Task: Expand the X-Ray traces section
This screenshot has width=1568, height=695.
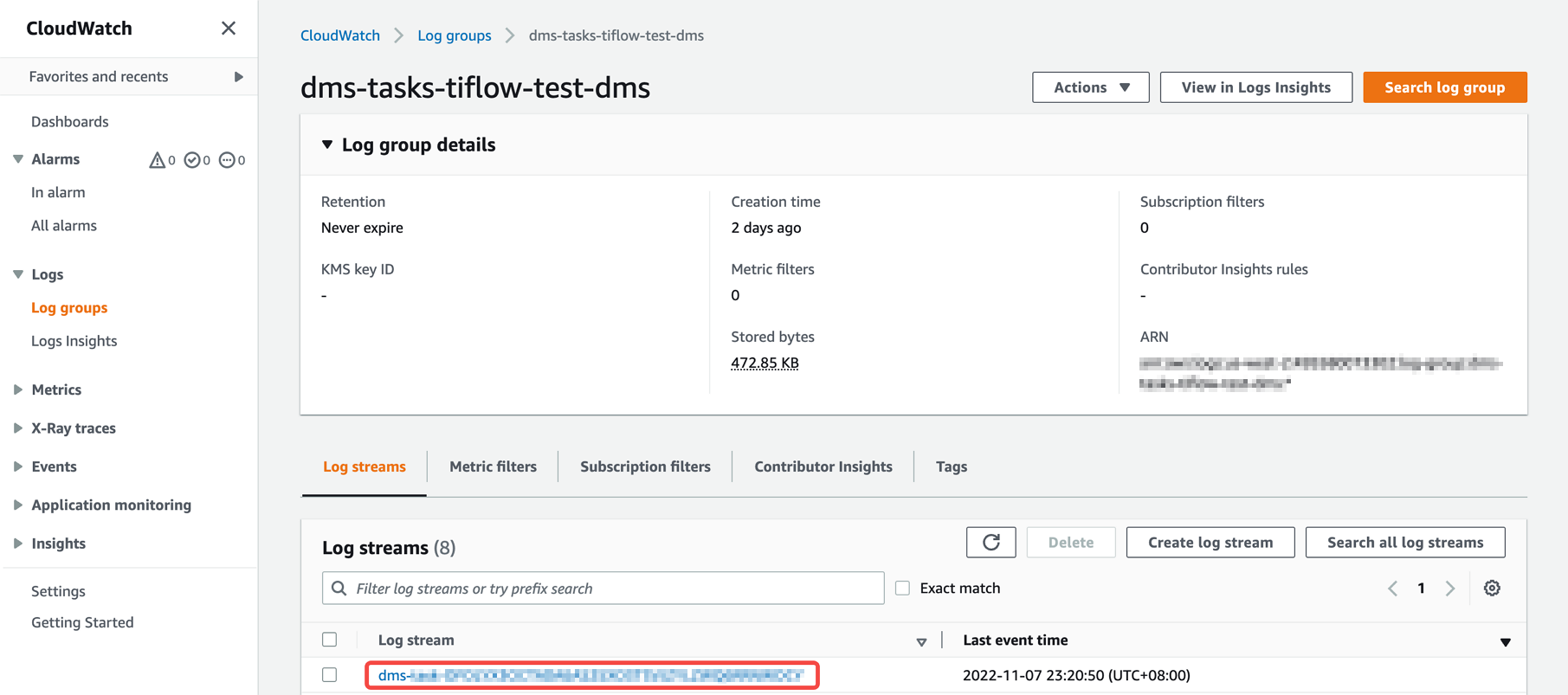Action: pyautogui.click(x=18, y=428)
